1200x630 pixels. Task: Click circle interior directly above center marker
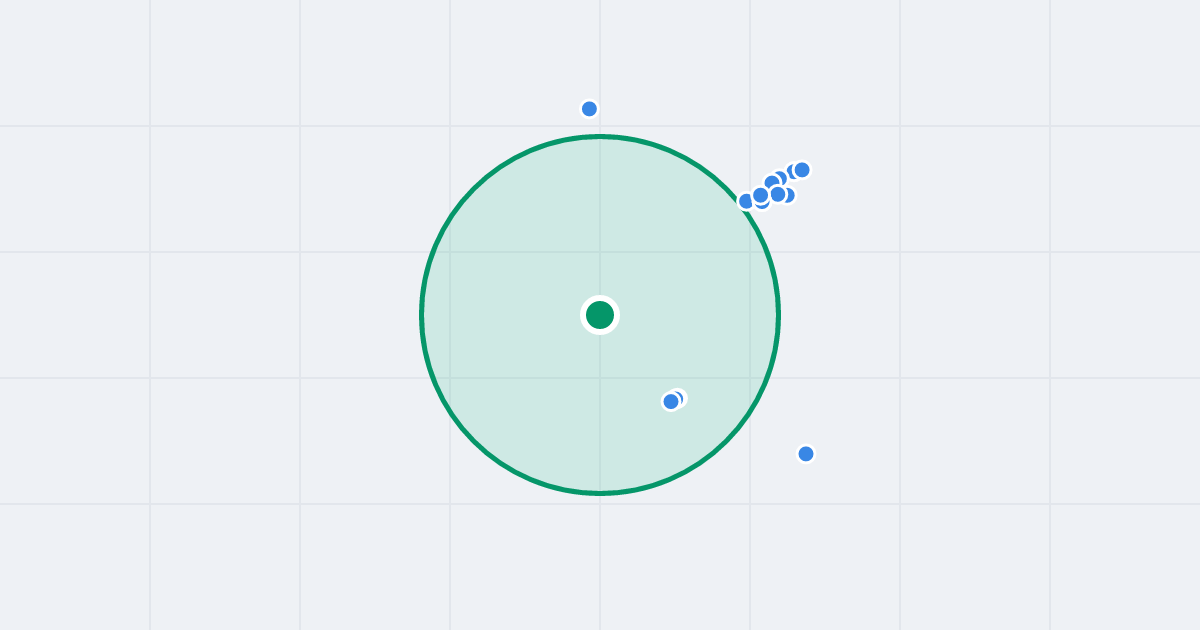600,220
